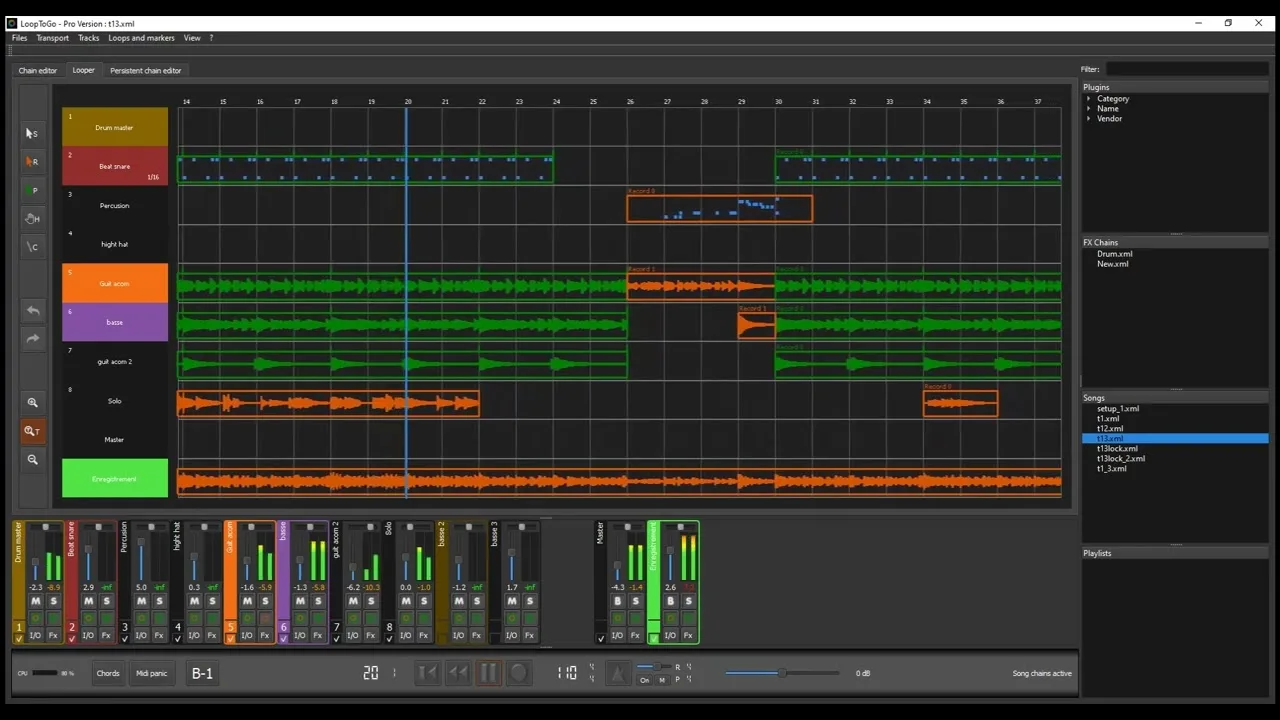This screenshot has width=1280, height=720.
Task: Click the Midi panic button
Action: click(x=151, y=673)
